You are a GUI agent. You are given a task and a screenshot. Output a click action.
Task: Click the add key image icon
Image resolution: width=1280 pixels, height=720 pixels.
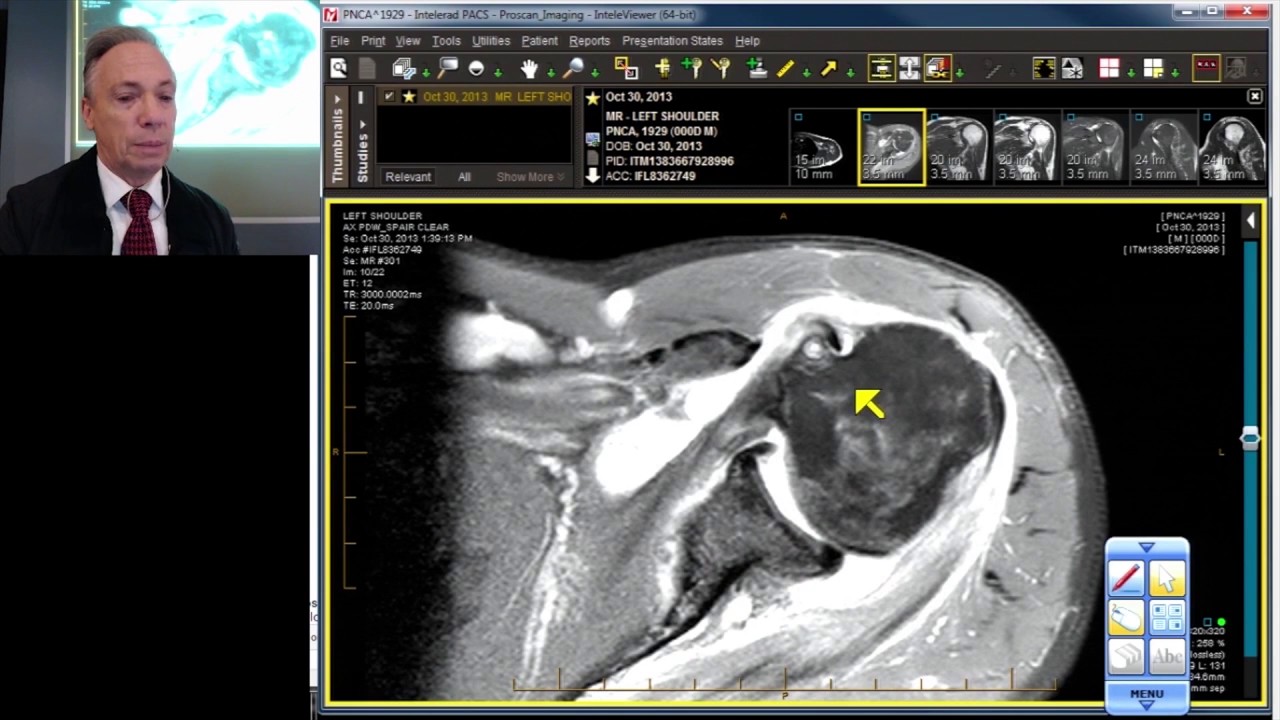pos(691,68)
